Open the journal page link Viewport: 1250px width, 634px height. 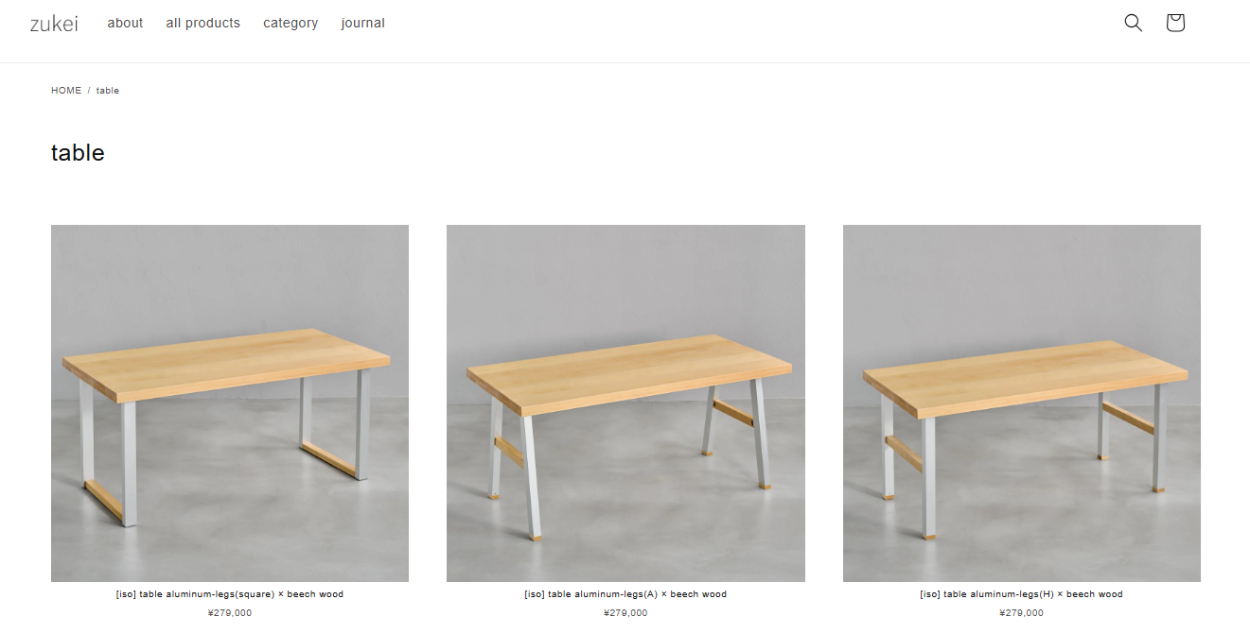362,23
